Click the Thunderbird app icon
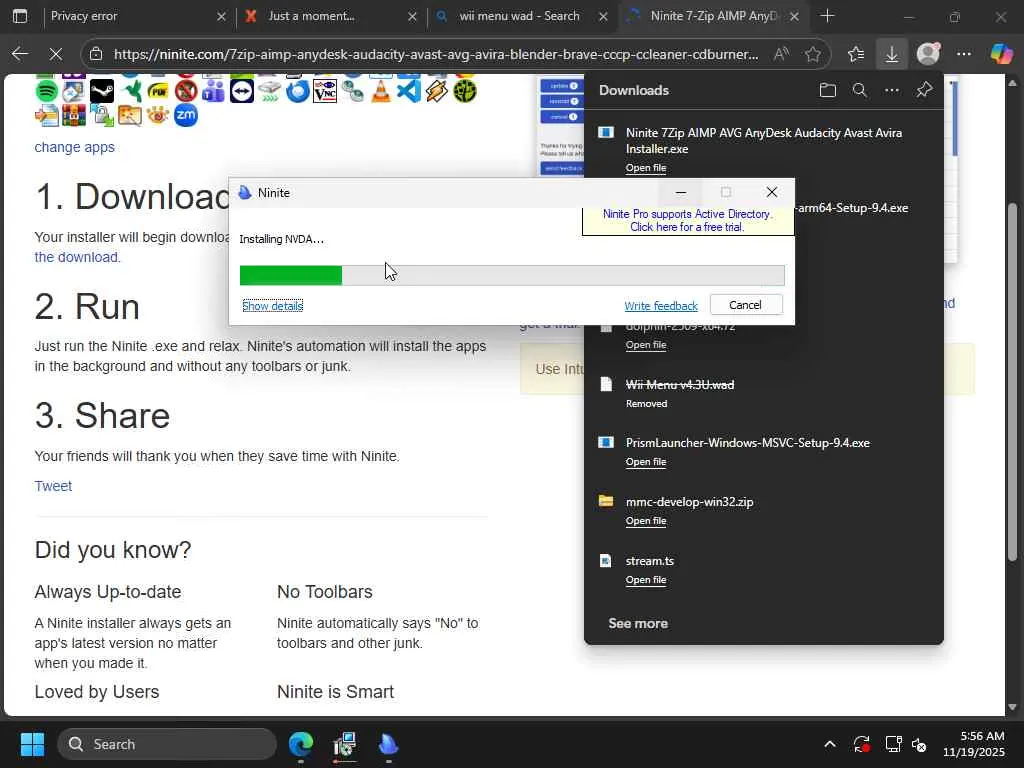Image resolution: width=1024 pixels, height=768 pixels. [297, 91]
